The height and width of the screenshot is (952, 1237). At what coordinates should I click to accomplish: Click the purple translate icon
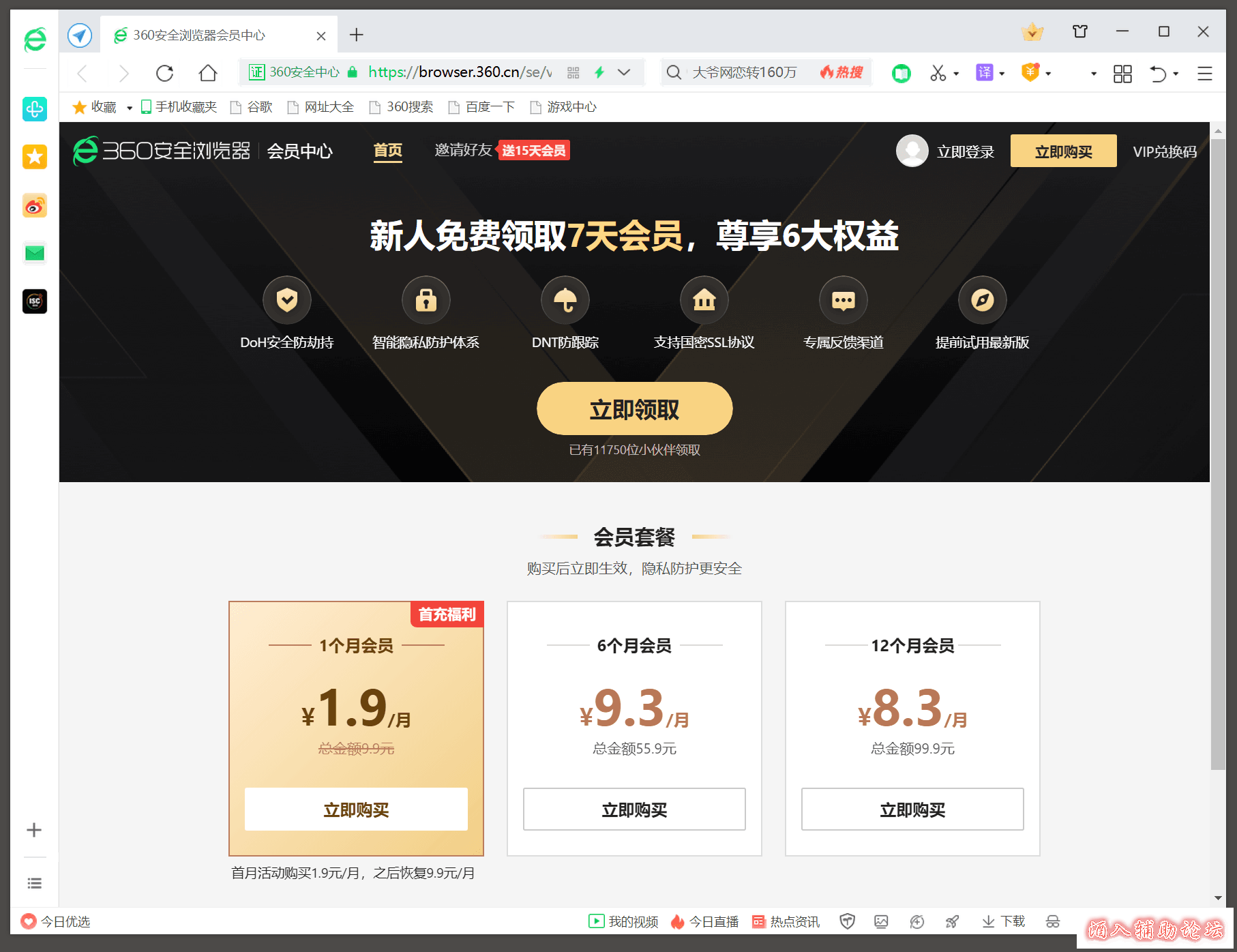coord(985,72)
